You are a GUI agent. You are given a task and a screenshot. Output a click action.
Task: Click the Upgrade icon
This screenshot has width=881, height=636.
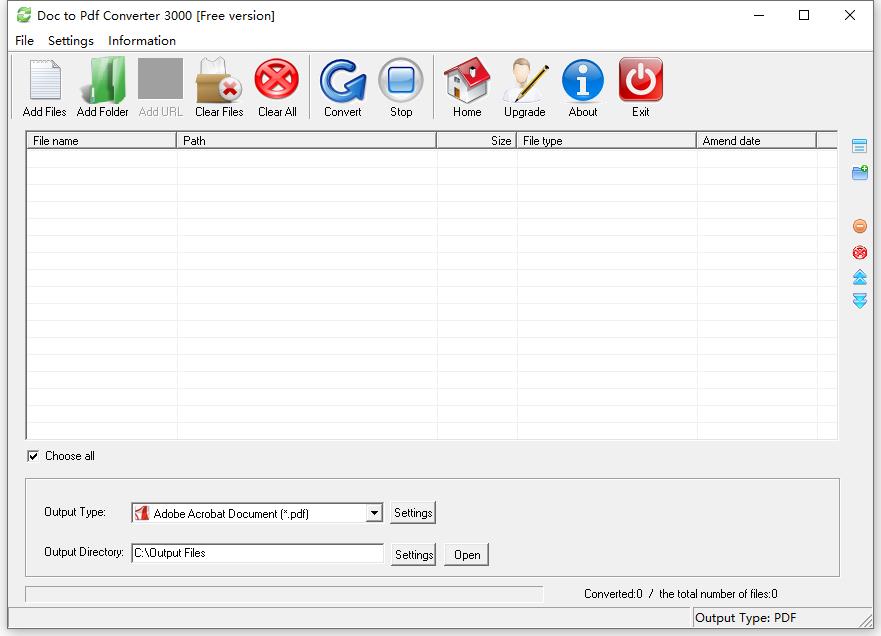[x=524, y=86]
